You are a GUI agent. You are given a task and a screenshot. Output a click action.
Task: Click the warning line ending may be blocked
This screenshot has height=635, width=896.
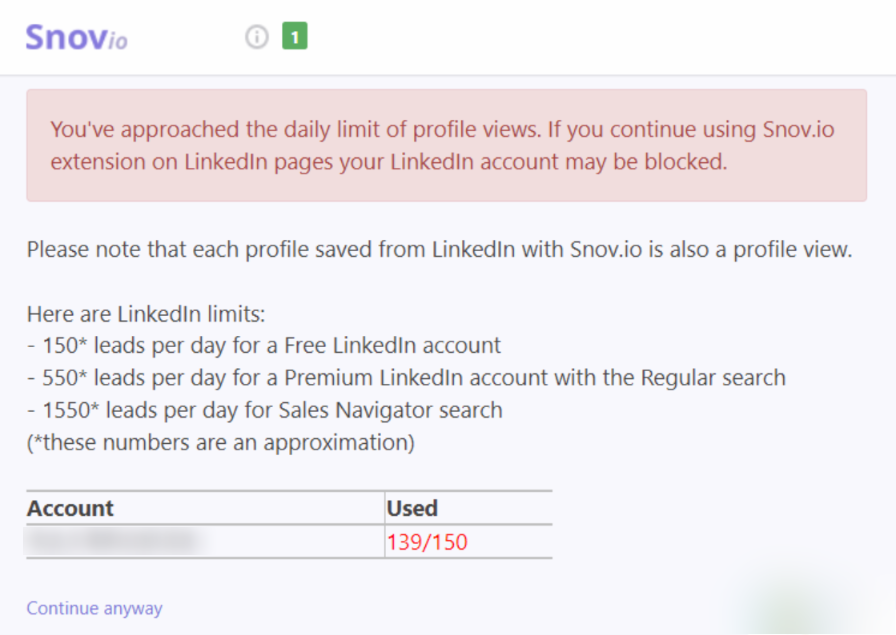coord(389,162)
